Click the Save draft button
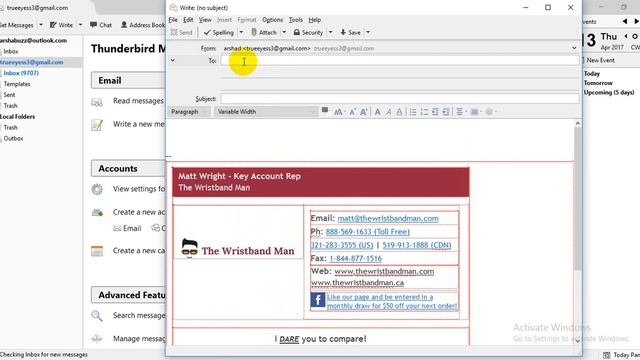The height and width of the screenshot is (360, 640). tap(350, 32)
